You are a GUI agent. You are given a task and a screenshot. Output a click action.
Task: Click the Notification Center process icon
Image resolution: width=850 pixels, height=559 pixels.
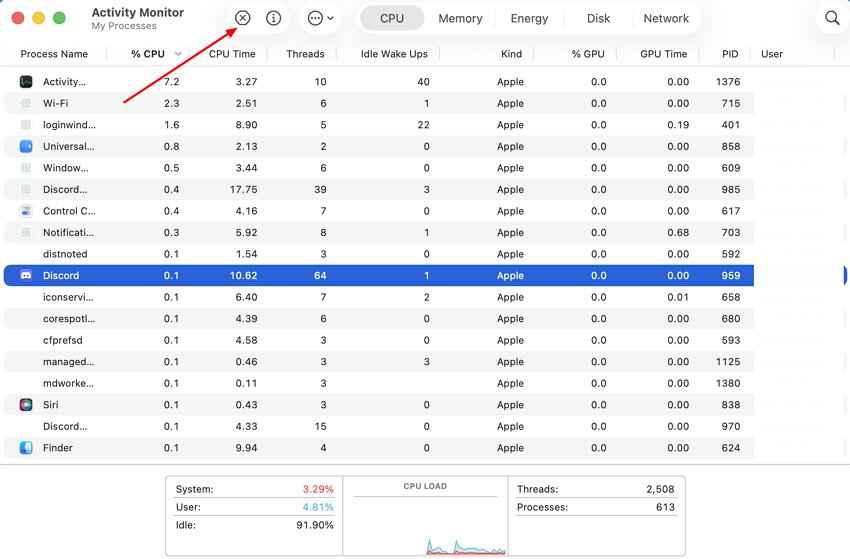(x=26, y=233)
